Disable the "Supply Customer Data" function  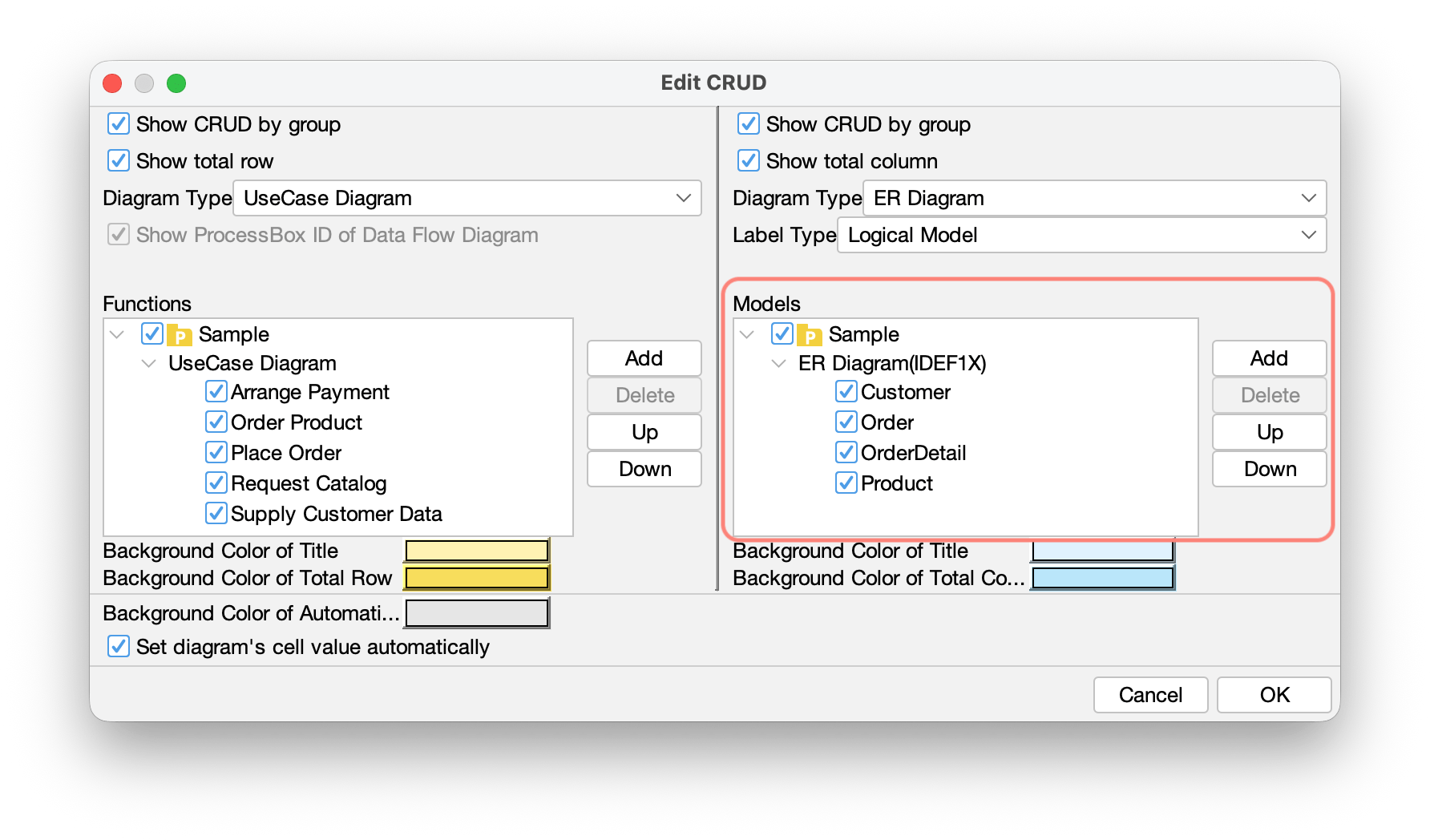tap(215, 513)
